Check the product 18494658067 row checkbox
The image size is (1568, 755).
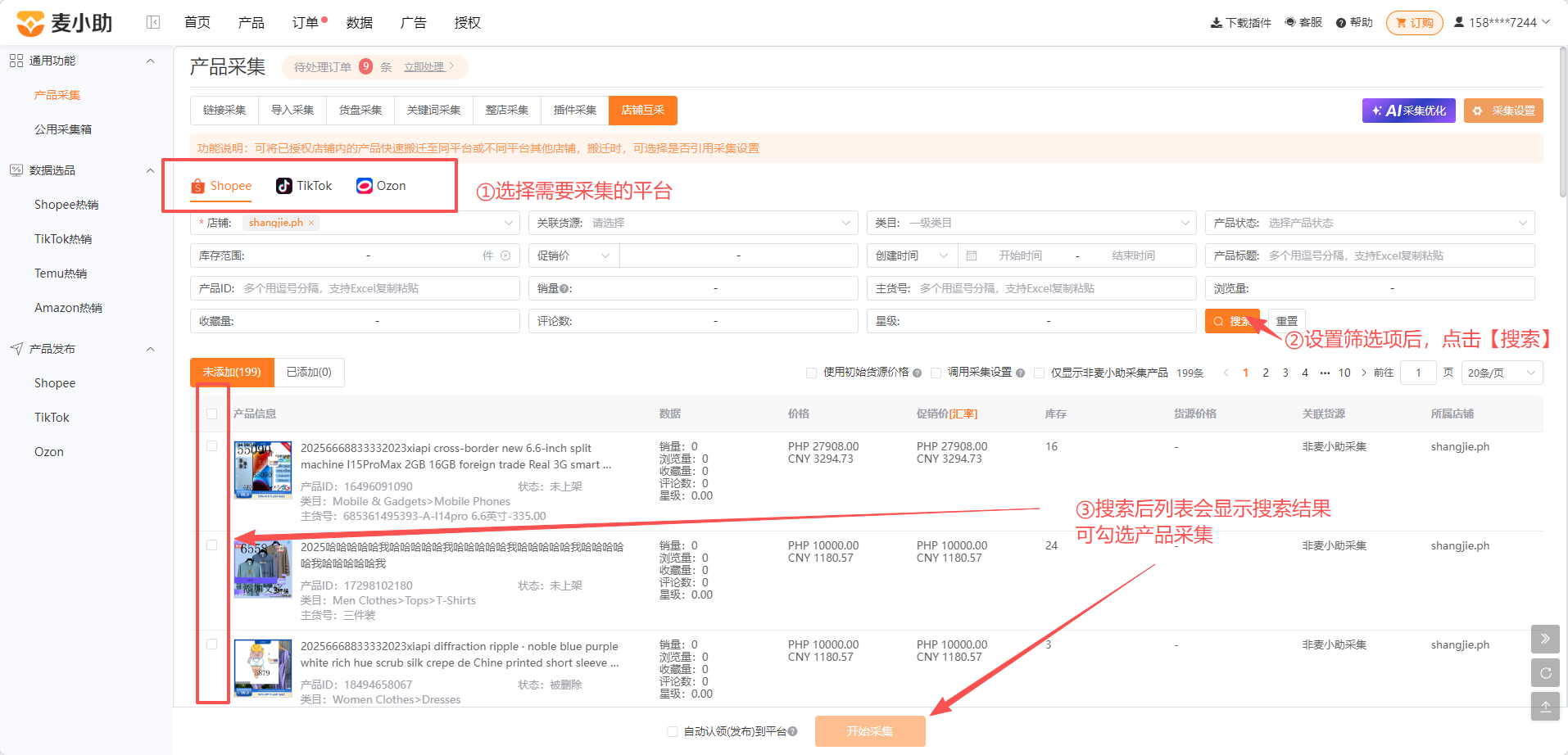(x=212, y=644)
